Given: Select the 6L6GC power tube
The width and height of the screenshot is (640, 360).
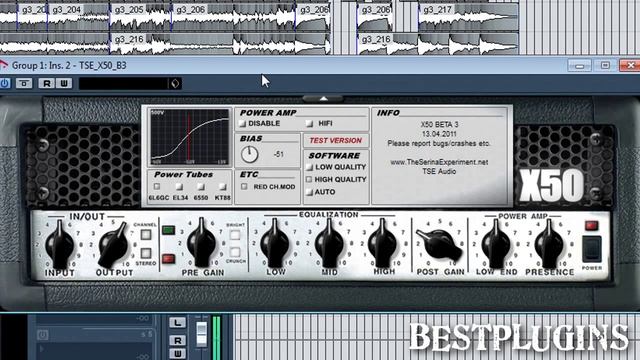Looking at the screenshot, I should tap(157, 187).
